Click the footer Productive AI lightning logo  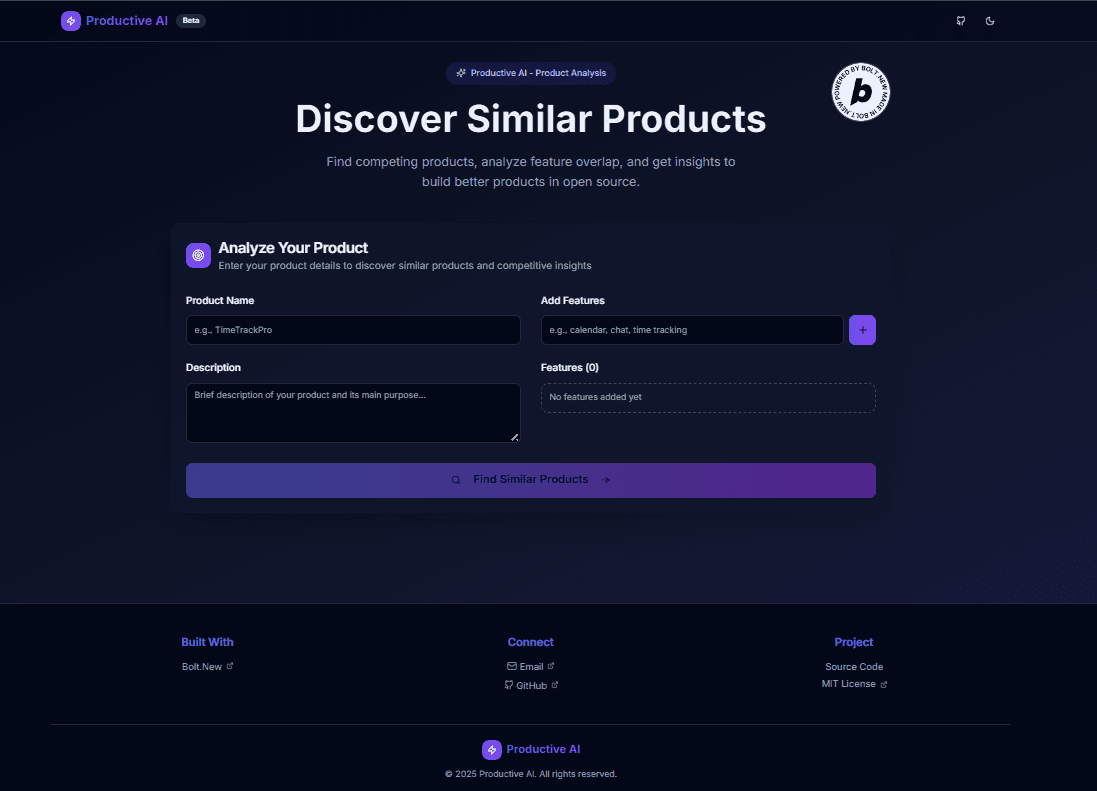492,750
